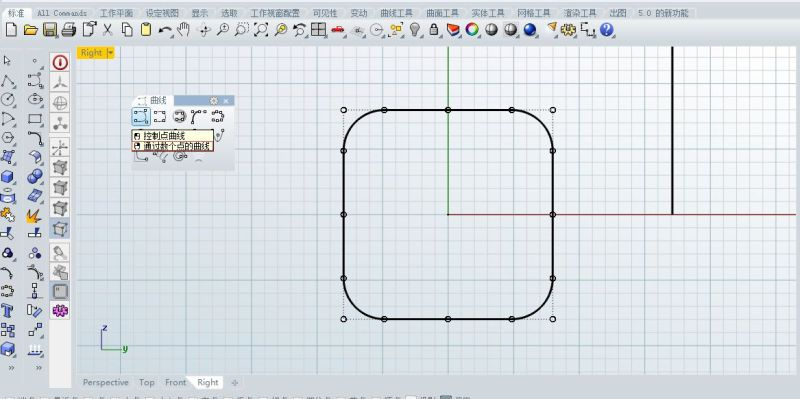Open the All Commands toolbar tab
This screenshot has height=399, width=800.
pos(62,13)
